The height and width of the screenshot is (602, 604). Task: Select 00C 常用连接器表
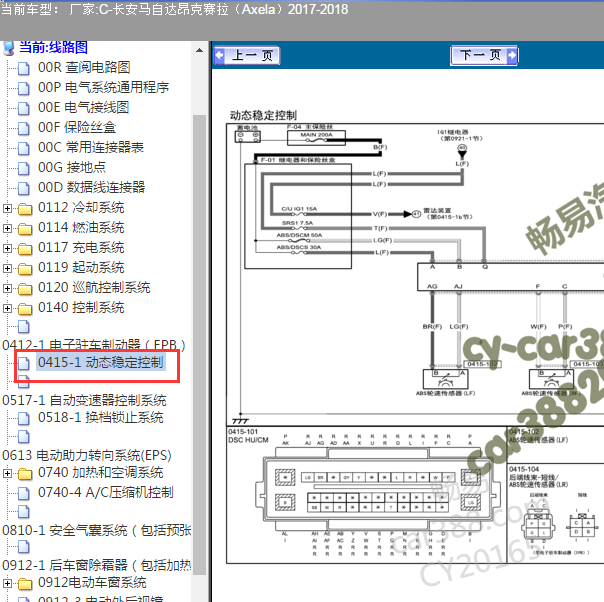click(x=91, y=148)
